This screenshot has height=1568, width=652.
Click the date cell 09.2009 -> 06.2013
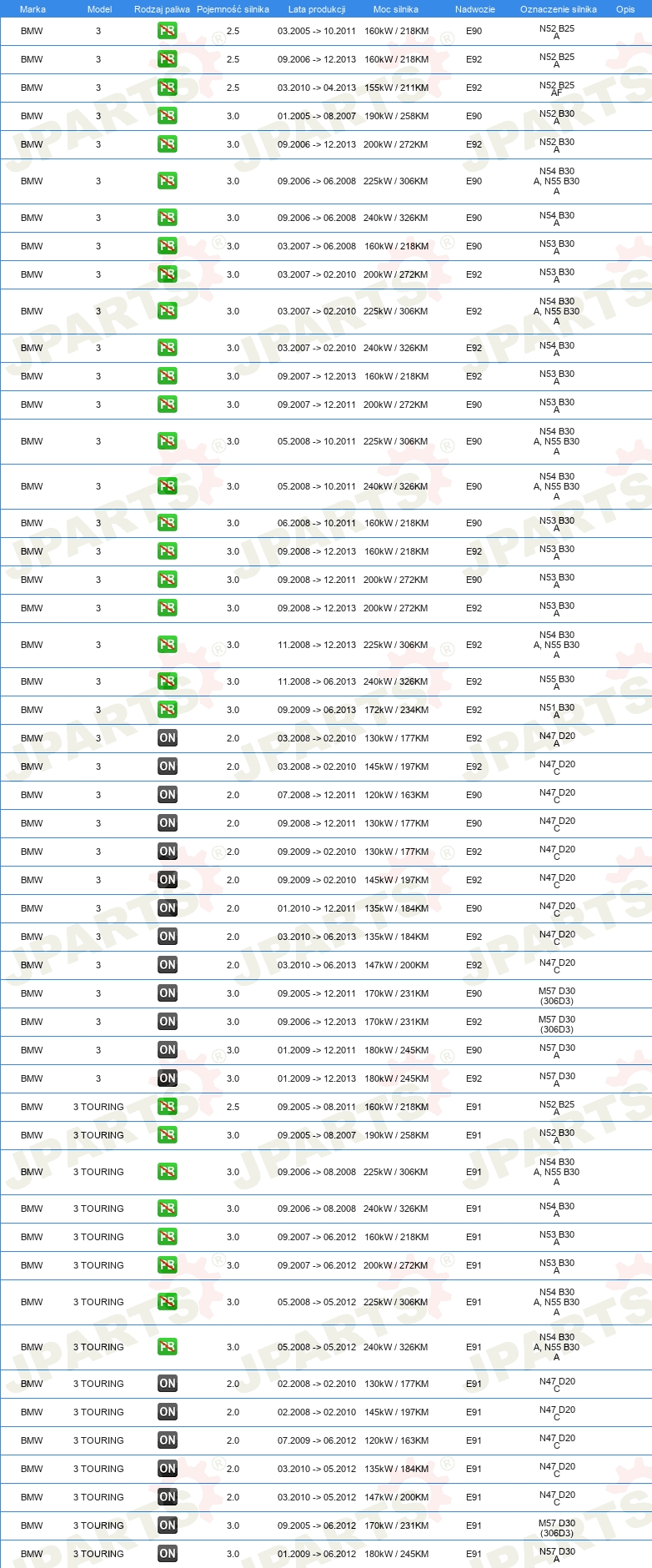317,710
